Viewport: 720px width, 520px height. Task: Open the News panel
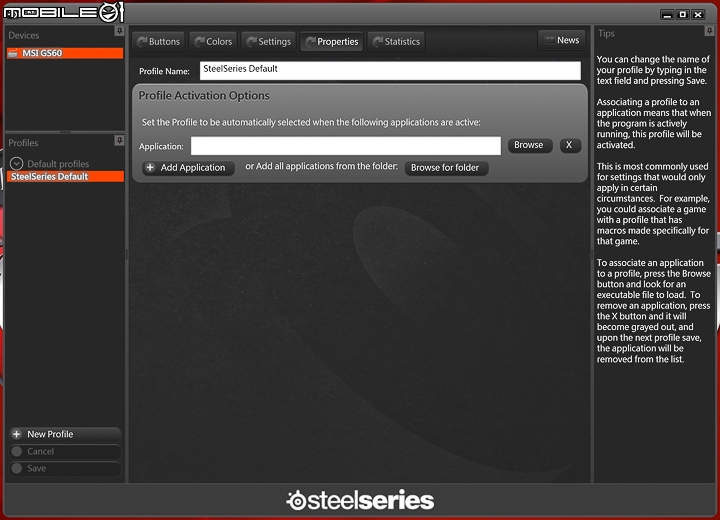(x=562, y=40)
